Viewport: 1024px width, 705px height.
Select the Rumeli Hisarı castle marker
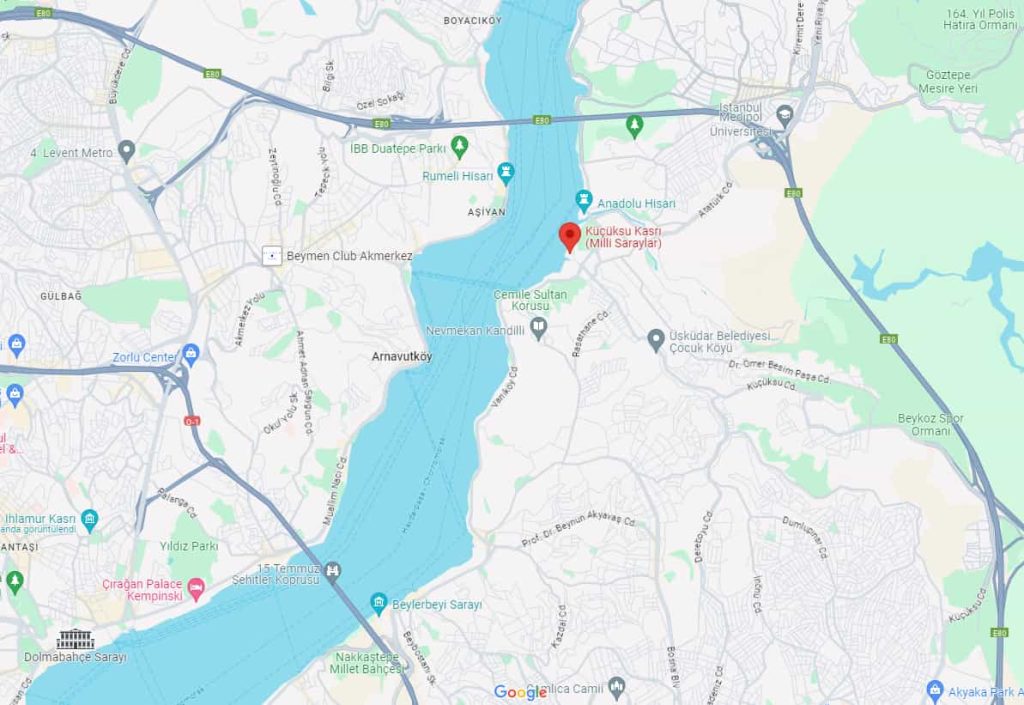pyautogui.click(x=505, y=174)
